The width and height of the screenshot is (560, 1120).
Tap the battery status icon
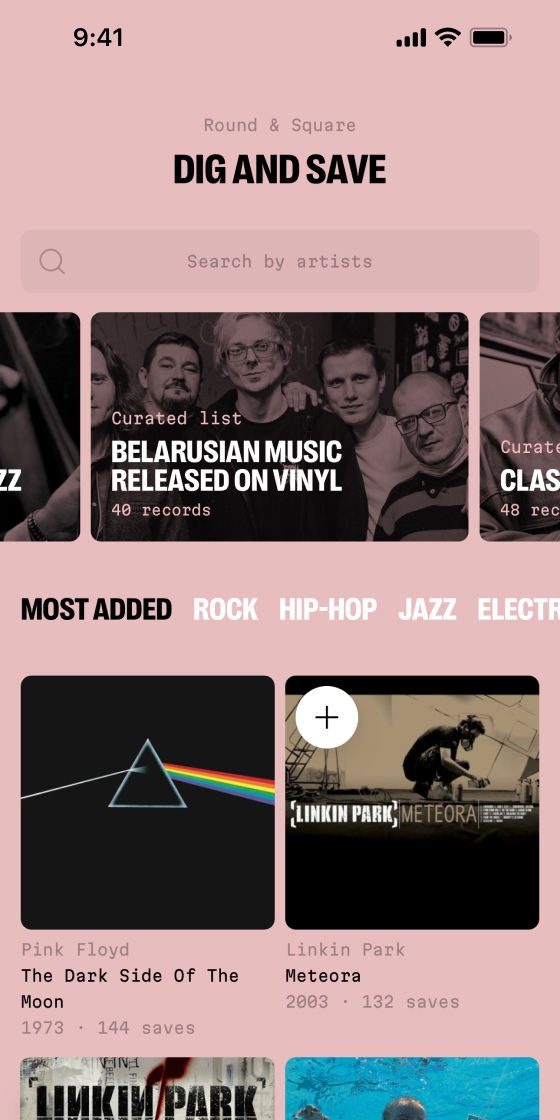(490, 37)
